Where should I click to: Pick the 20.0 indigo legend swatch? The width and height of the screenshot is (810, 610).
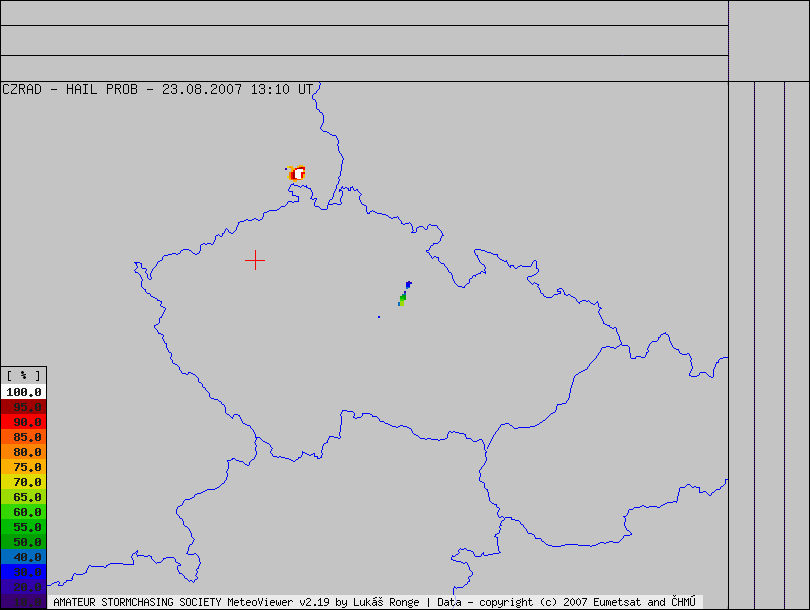(23, 587)
